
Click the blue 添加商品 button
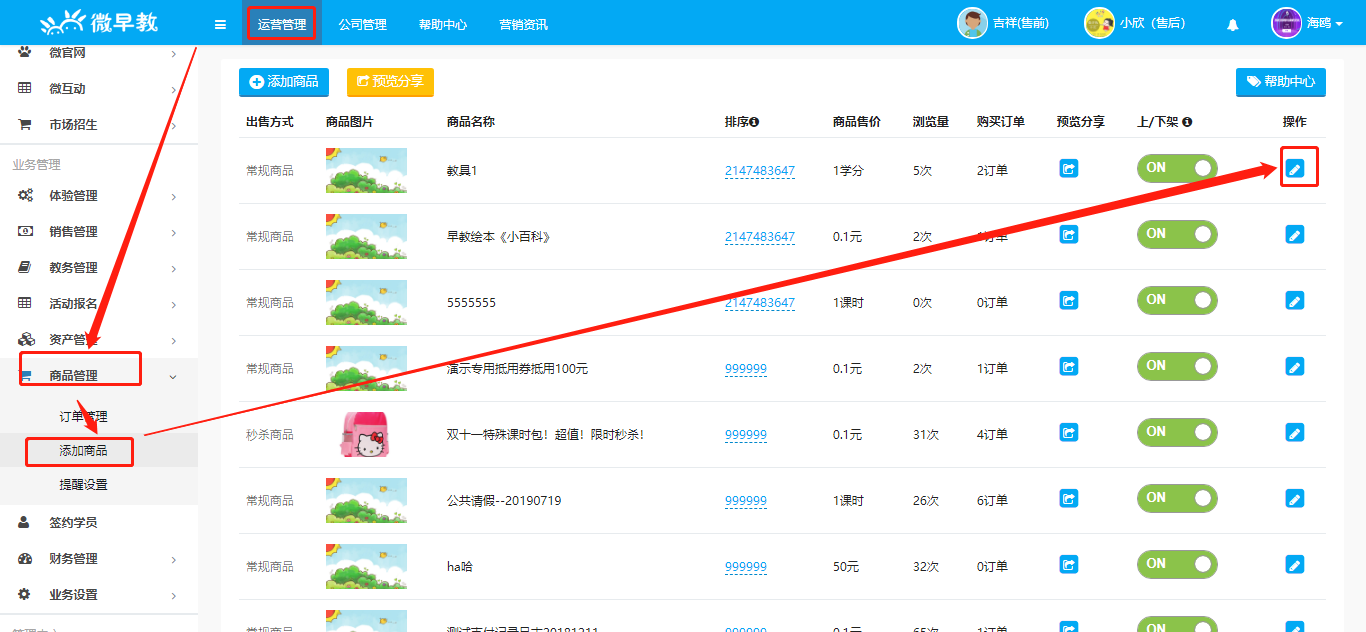(284, 82)
